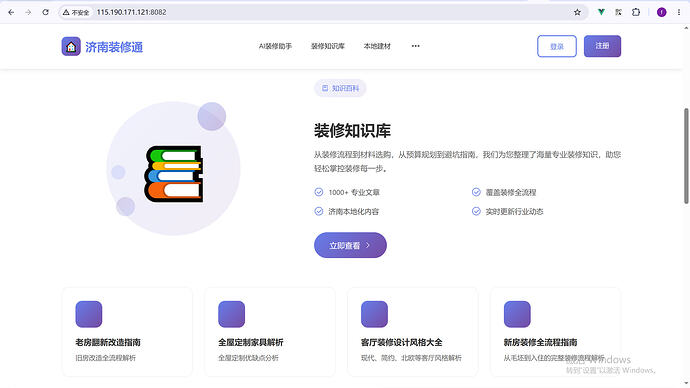Click the purple icon on 客厅装修设计风格大全 card
This screenshot has height=388, width=690.
(374, 314)
